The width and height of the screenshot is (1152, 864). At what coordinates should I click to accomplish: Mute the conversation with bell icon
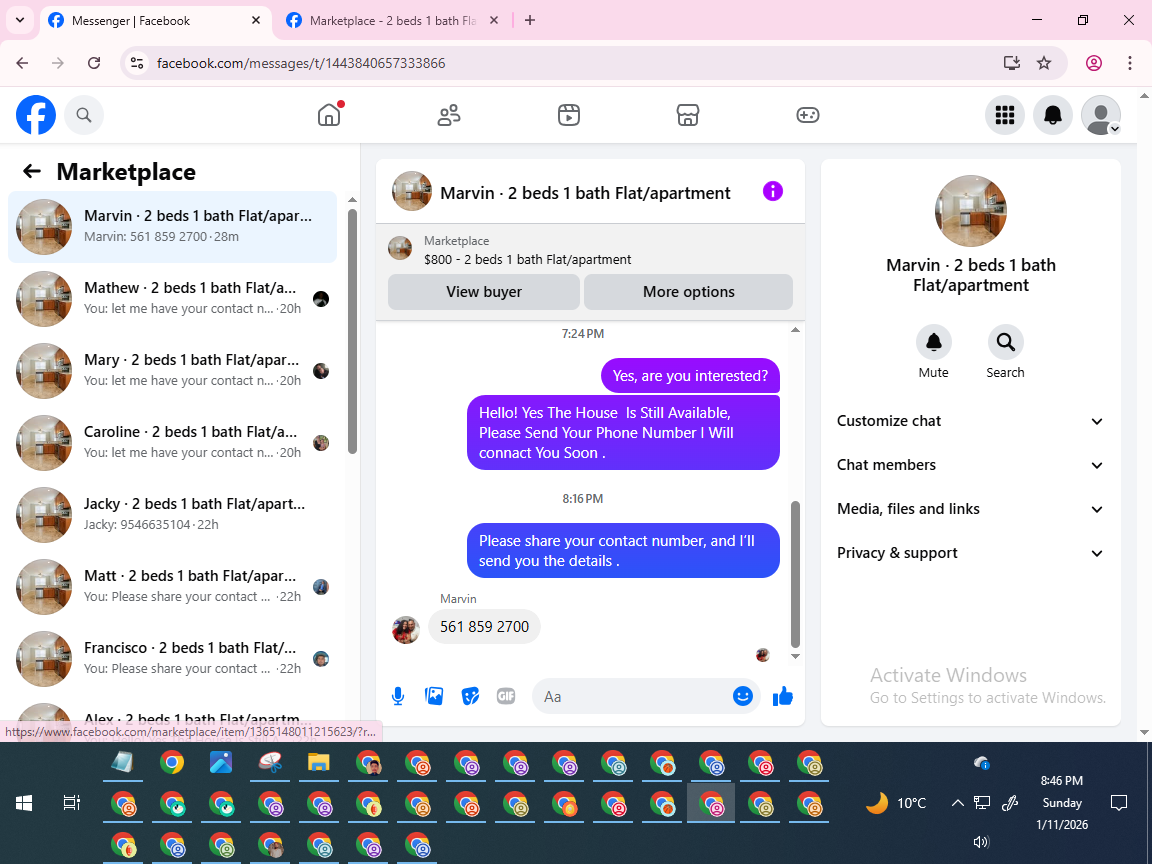pos(933,342)
